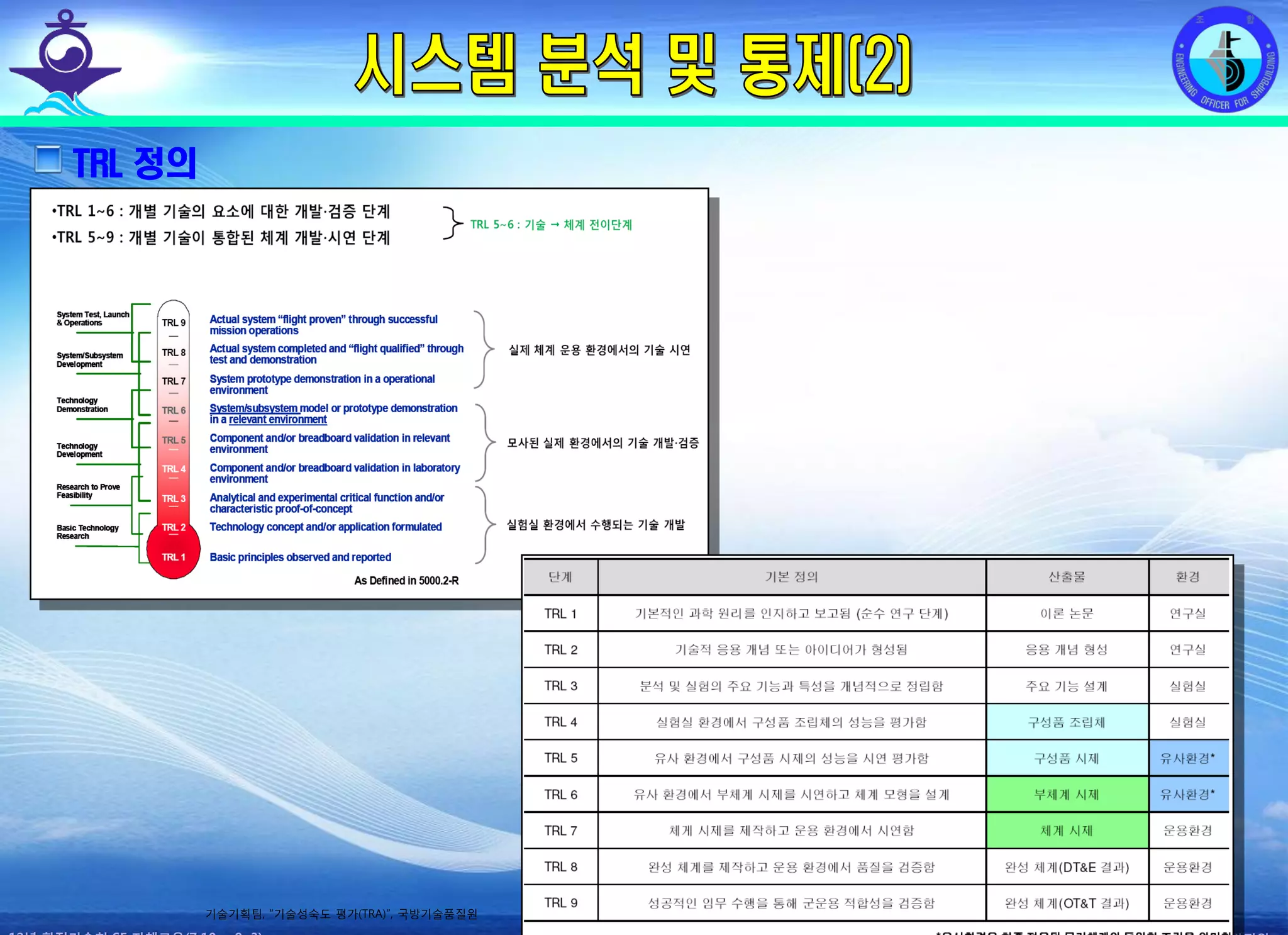This screenshot has width=1288, height=935.
Task: Click 실험실 환경에서 수행되는 기술 개발 label
Action: [x=596, y=525]
